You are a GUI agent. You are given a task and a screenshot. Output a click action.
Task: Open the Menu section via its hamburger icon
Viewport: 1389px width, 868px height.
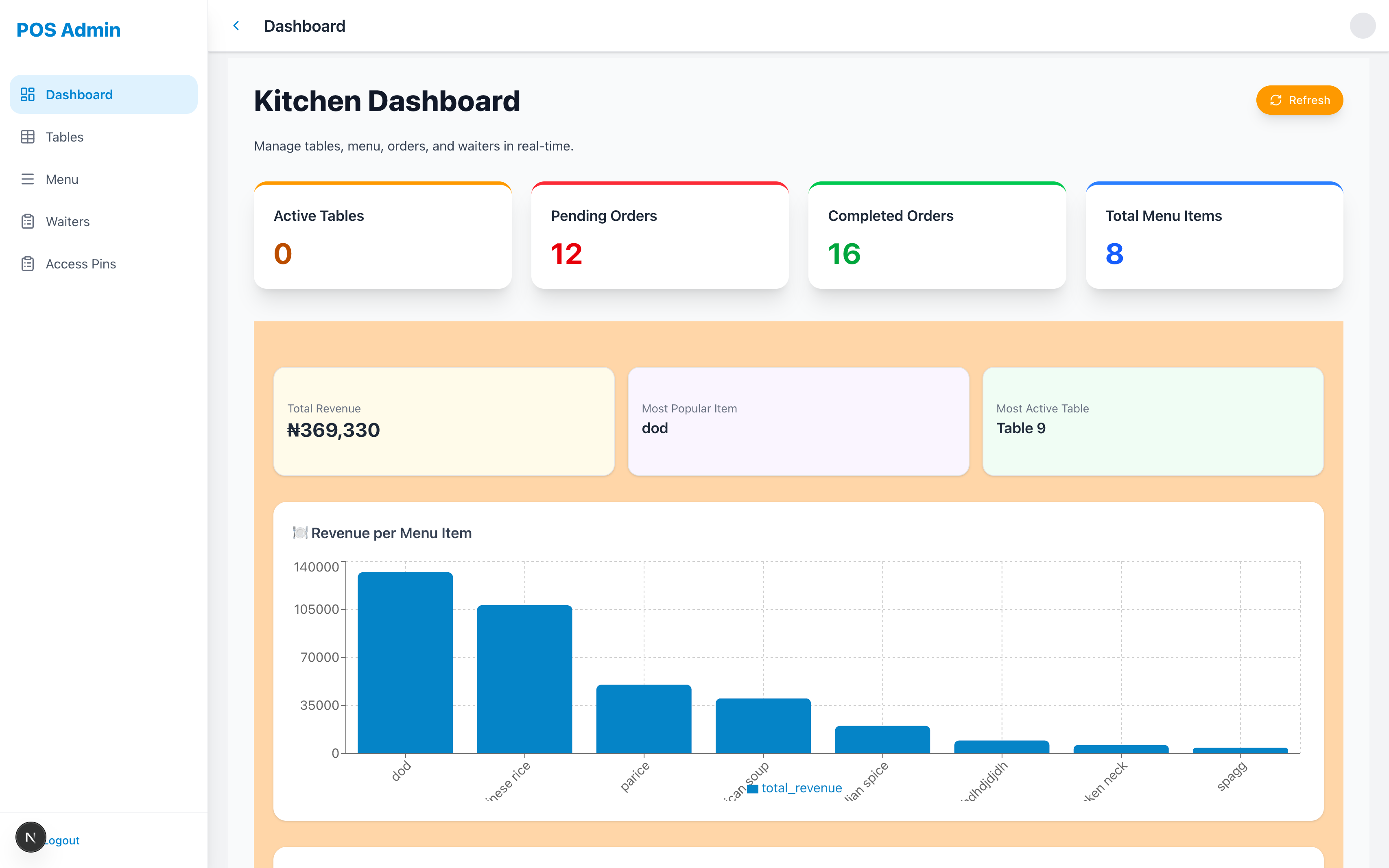click(28, 179)
